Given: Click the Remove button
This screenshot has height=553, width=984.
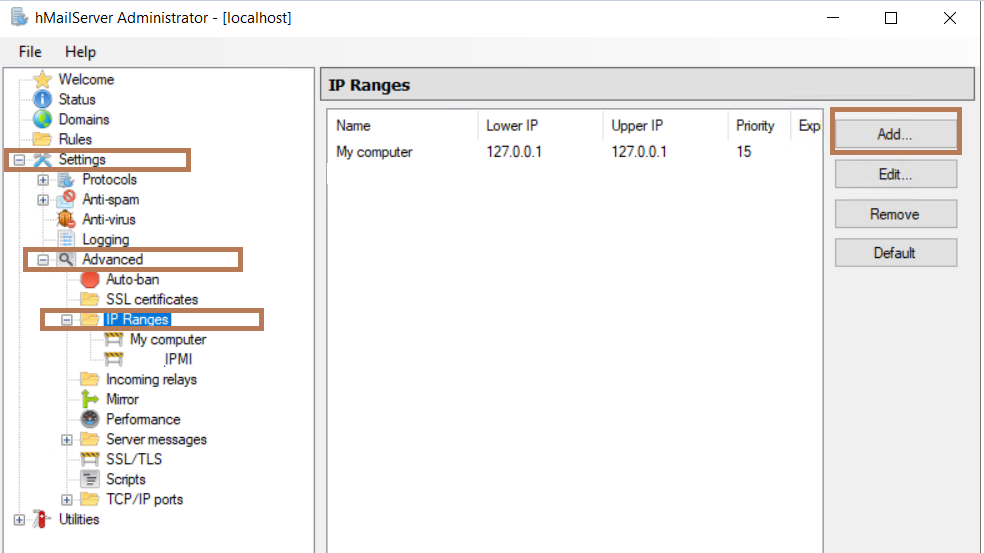Looking at the screenshot, I should click(x=896, y=214).
